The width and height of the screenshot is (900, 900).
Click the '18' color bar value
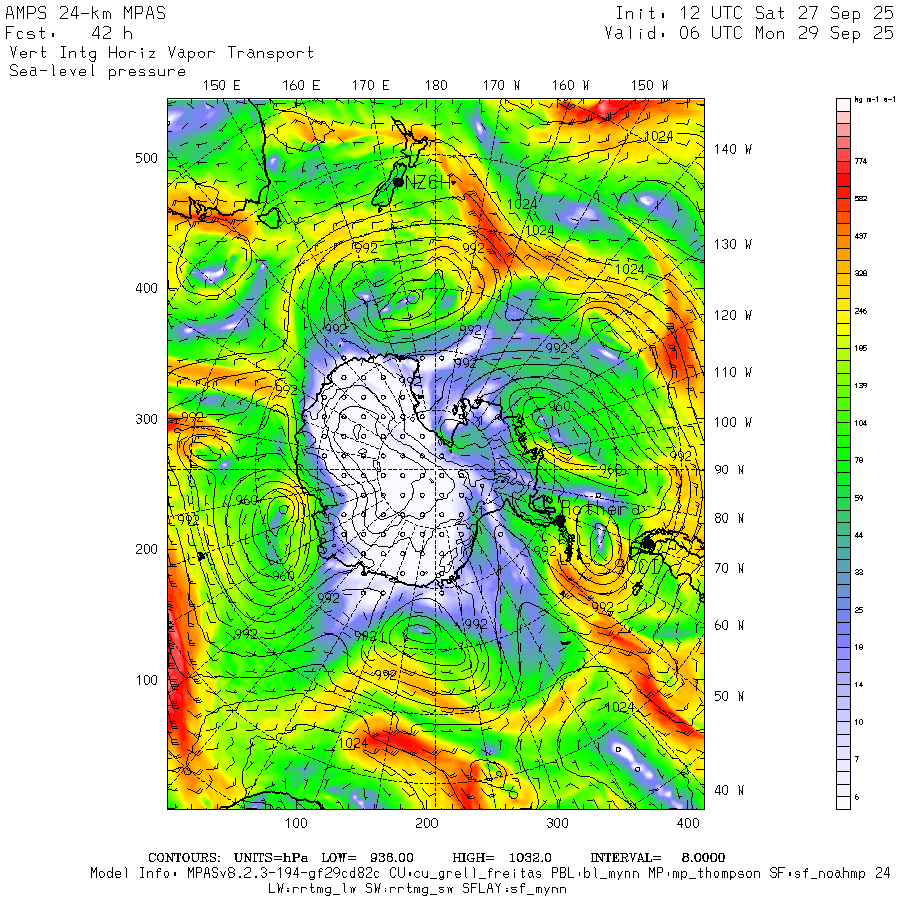pos(859,647)
